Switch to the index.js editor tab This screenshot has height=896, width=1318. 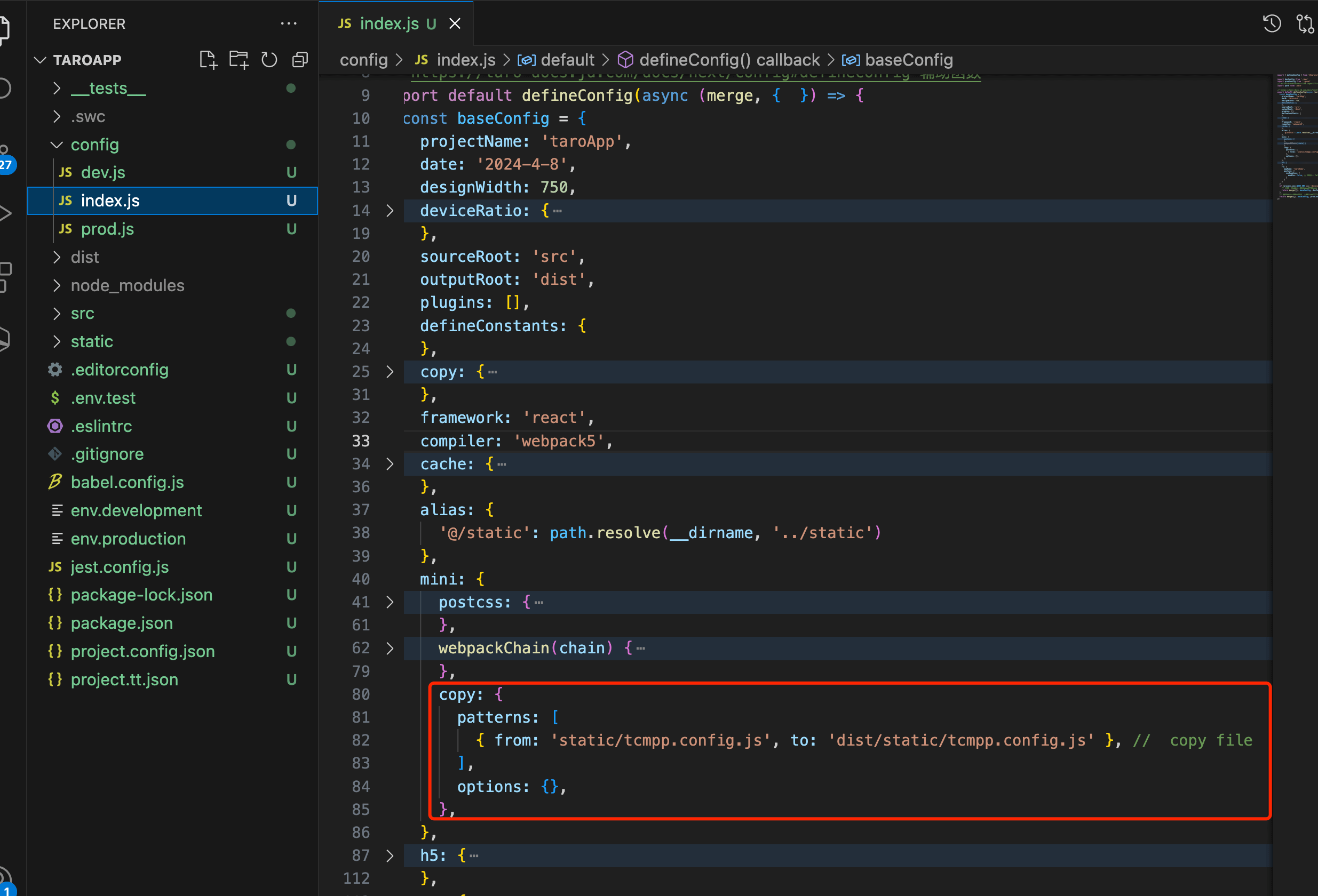[x=389, y=24]
